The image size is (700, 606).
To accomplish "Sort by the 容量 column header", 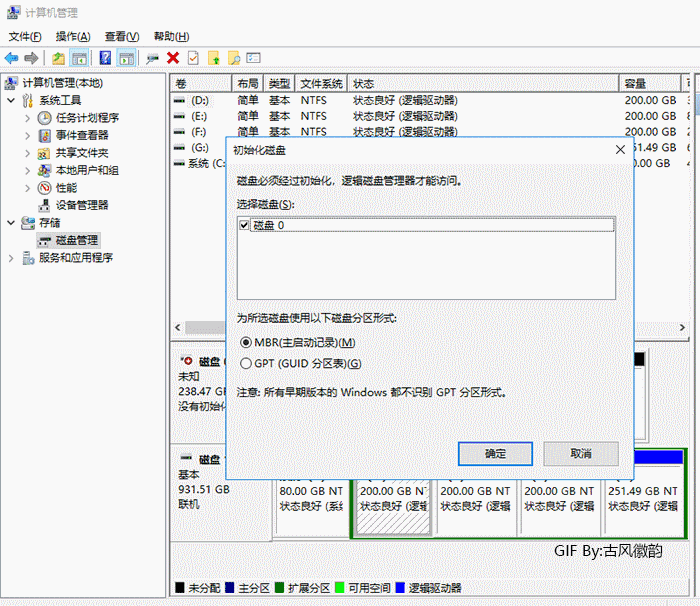I will 650,84.
